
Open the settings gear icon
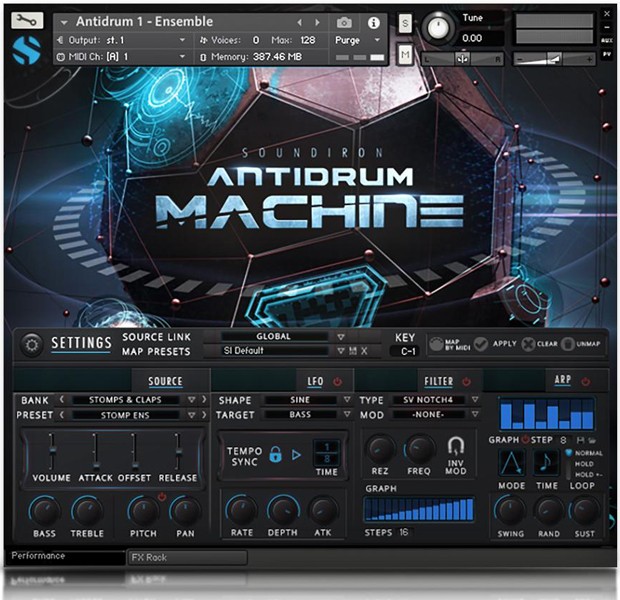tap(32, 345)
